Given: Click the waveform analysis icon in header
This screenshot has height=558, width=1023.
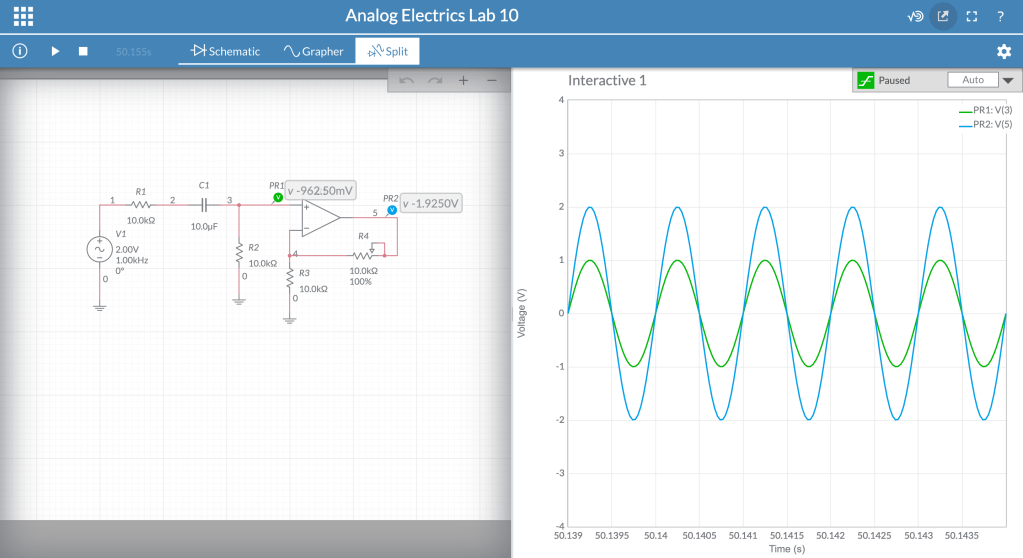Looking at the screenshot, I should click(x=914, y=16).
